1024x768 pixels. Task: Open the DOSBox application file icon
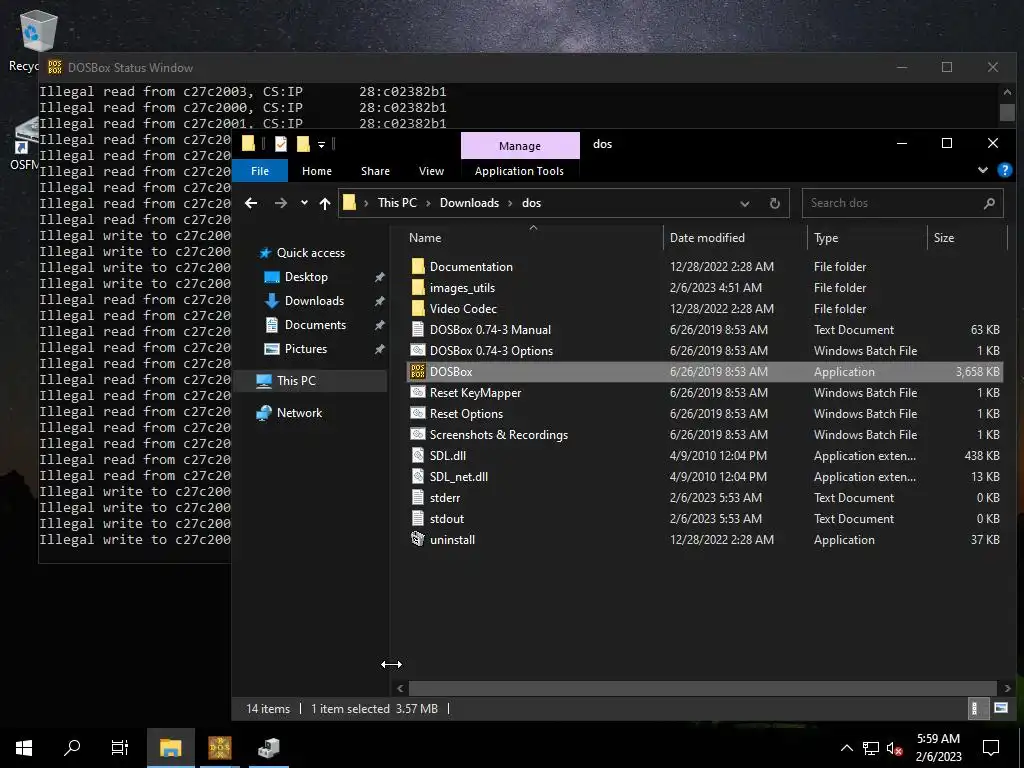pos(418,372)
